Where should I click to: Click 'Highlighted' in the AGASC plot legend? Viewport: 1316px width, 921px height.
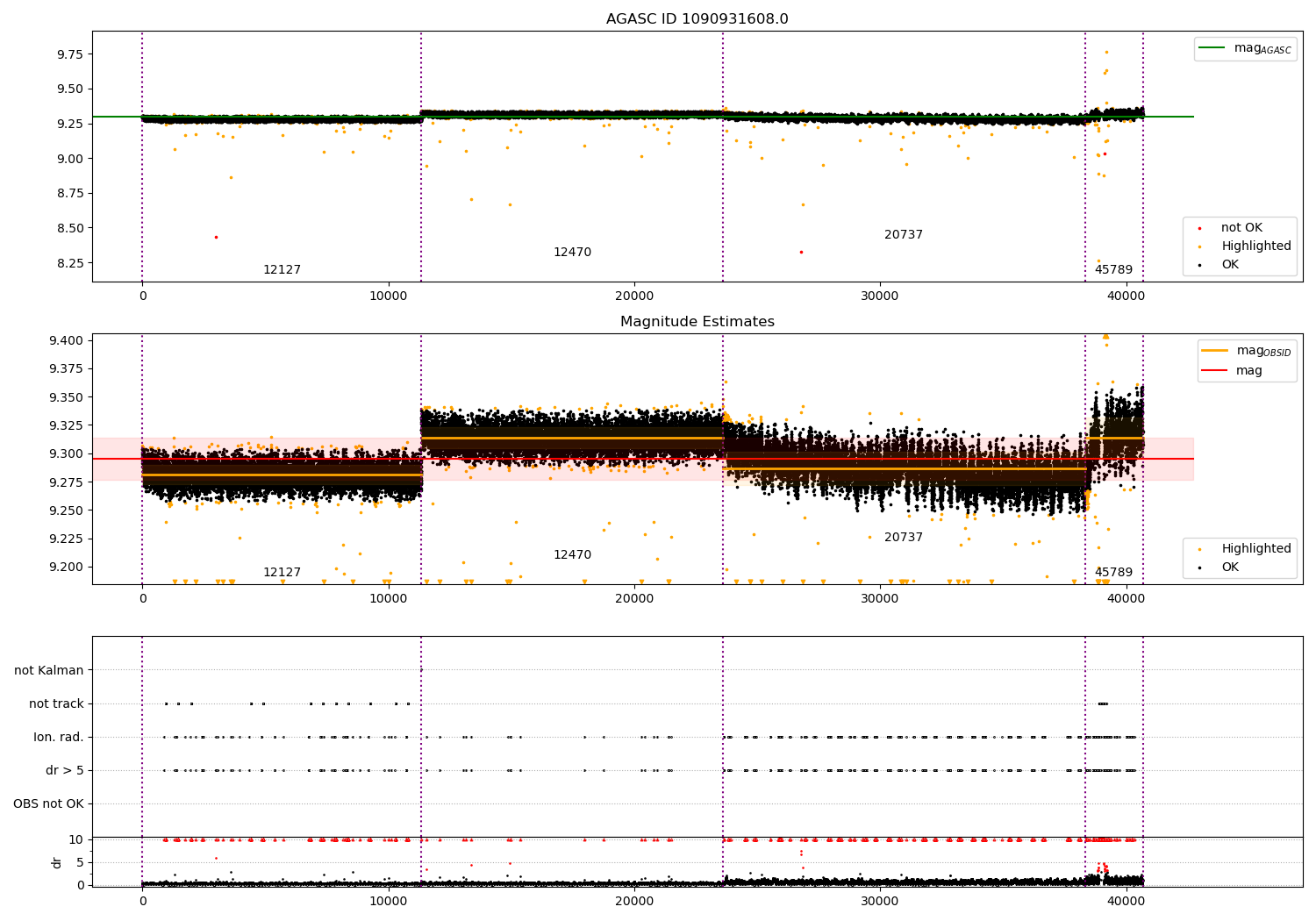1246,246
